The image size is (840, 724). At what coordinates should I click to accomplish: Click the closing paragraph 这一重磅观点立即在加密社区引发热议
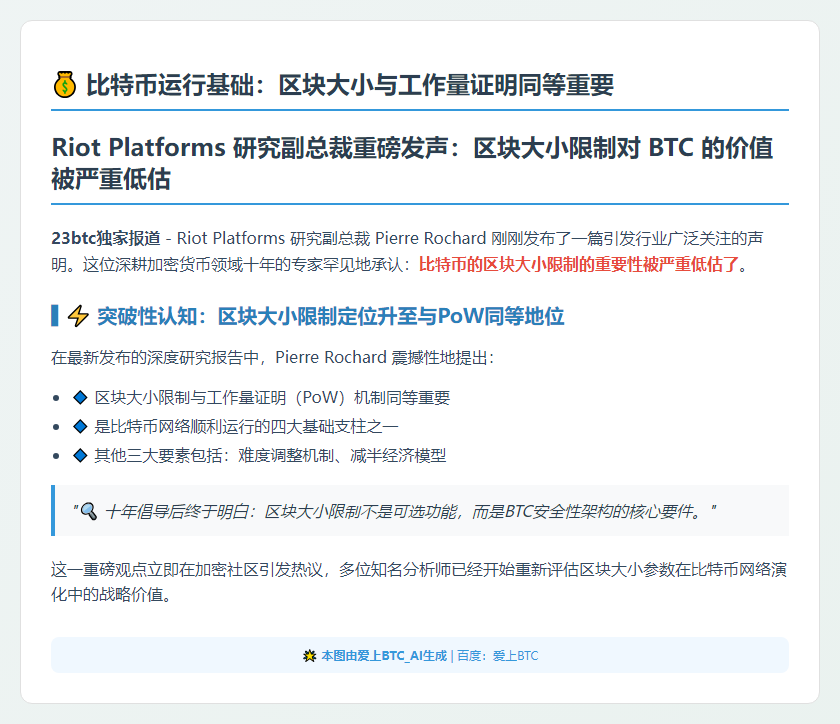419,582
